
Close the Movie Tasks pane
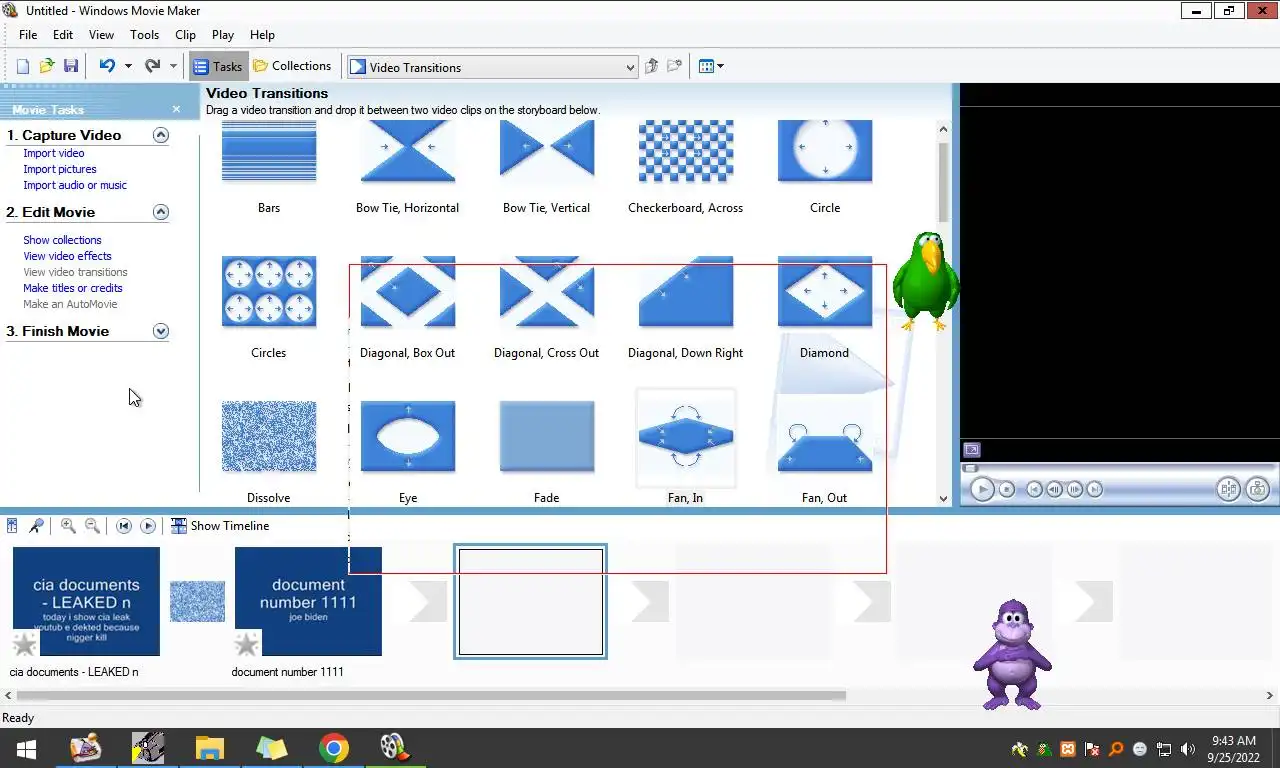click(x=176, y=109)
